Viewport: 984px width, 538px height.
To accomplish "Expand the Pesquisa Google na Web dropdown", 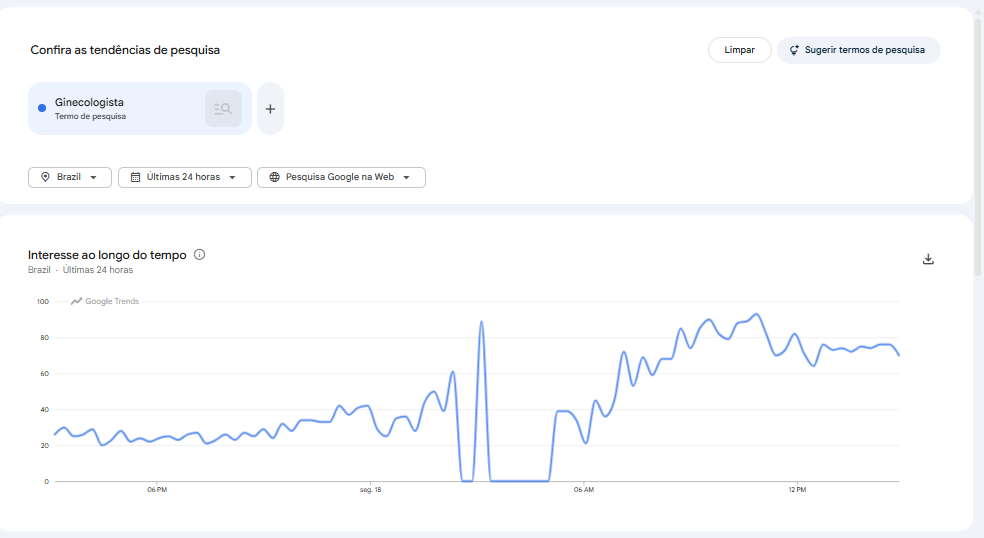I will (x=341, y=177).
